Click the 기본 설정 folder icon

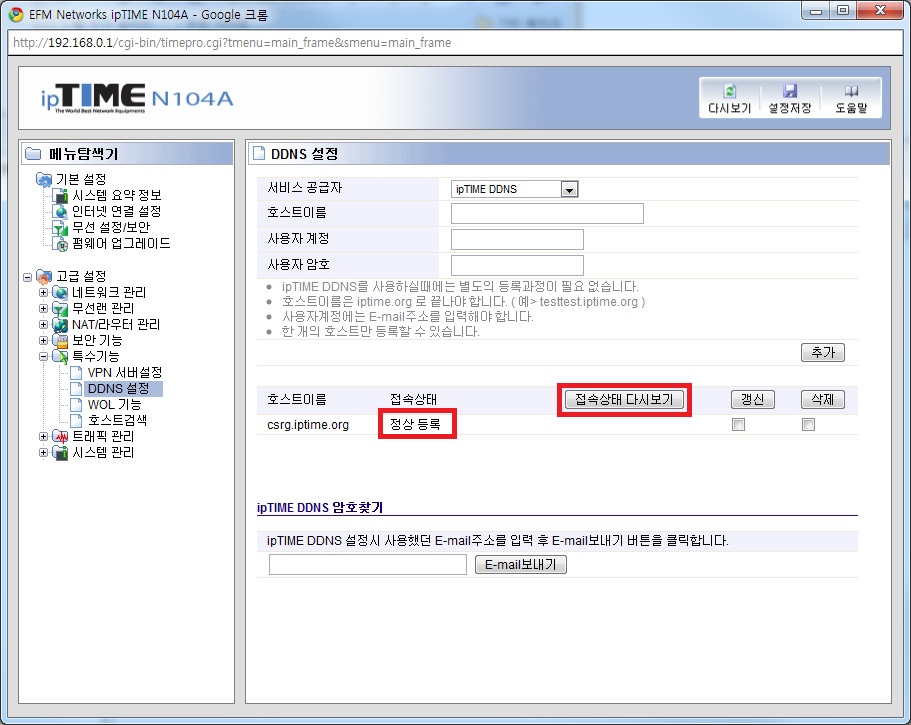pyautogui.click(x=44, y=180)
